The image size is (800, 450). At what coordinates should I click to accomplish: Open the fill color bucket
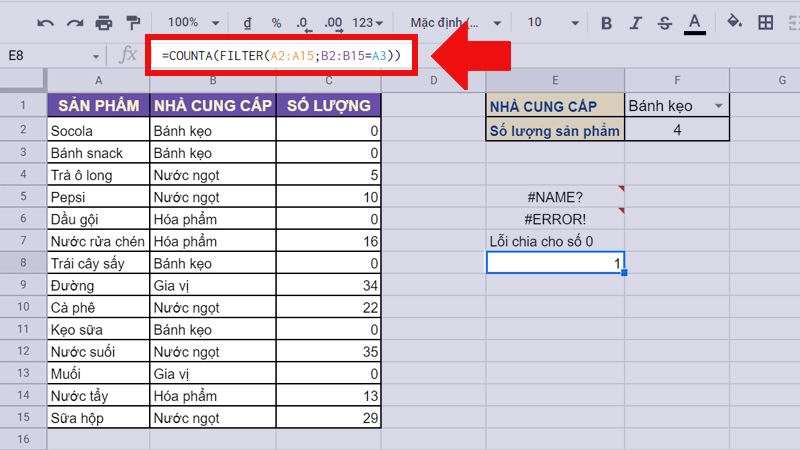click(735, 22)
